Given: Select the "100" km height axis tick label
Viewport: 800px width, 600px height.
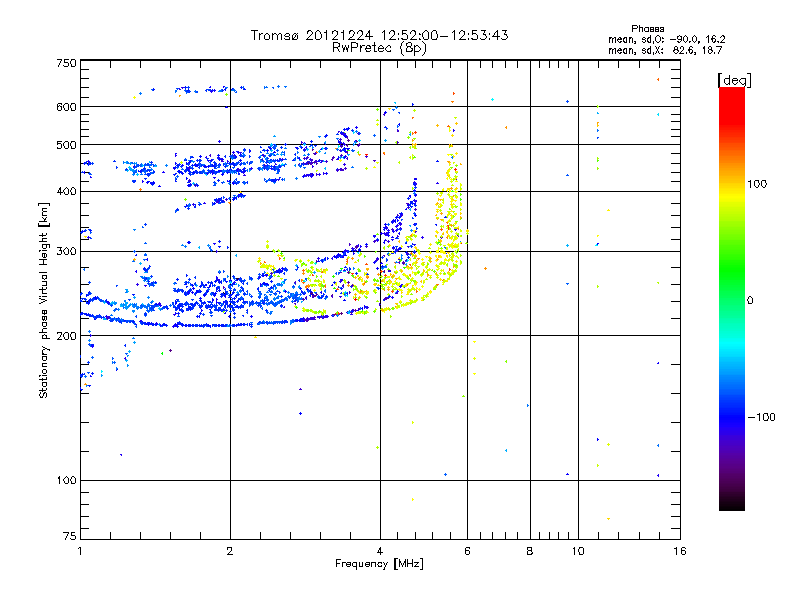Looking at the screenshot, I should [x=66, y=481].
